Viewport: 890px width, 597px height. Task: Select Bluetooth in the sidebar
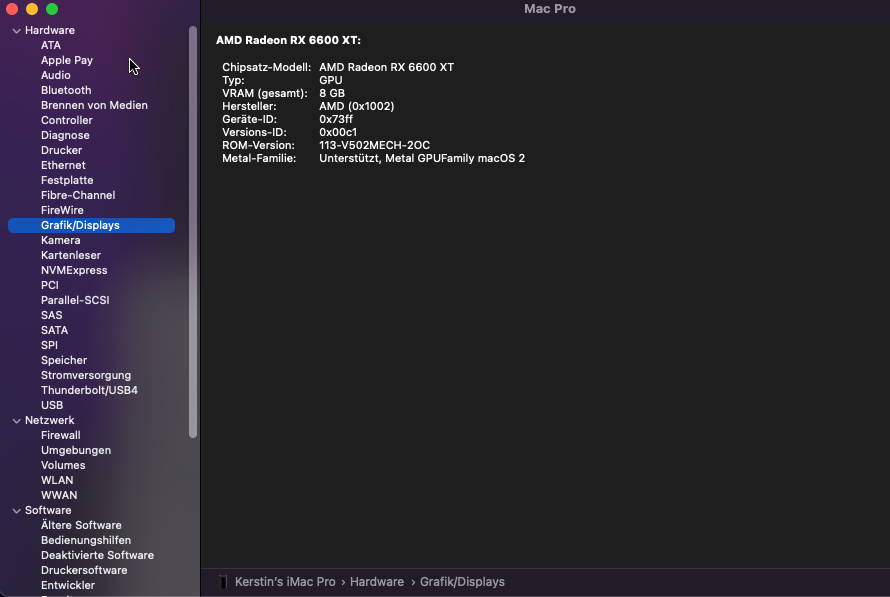[66, 90]
